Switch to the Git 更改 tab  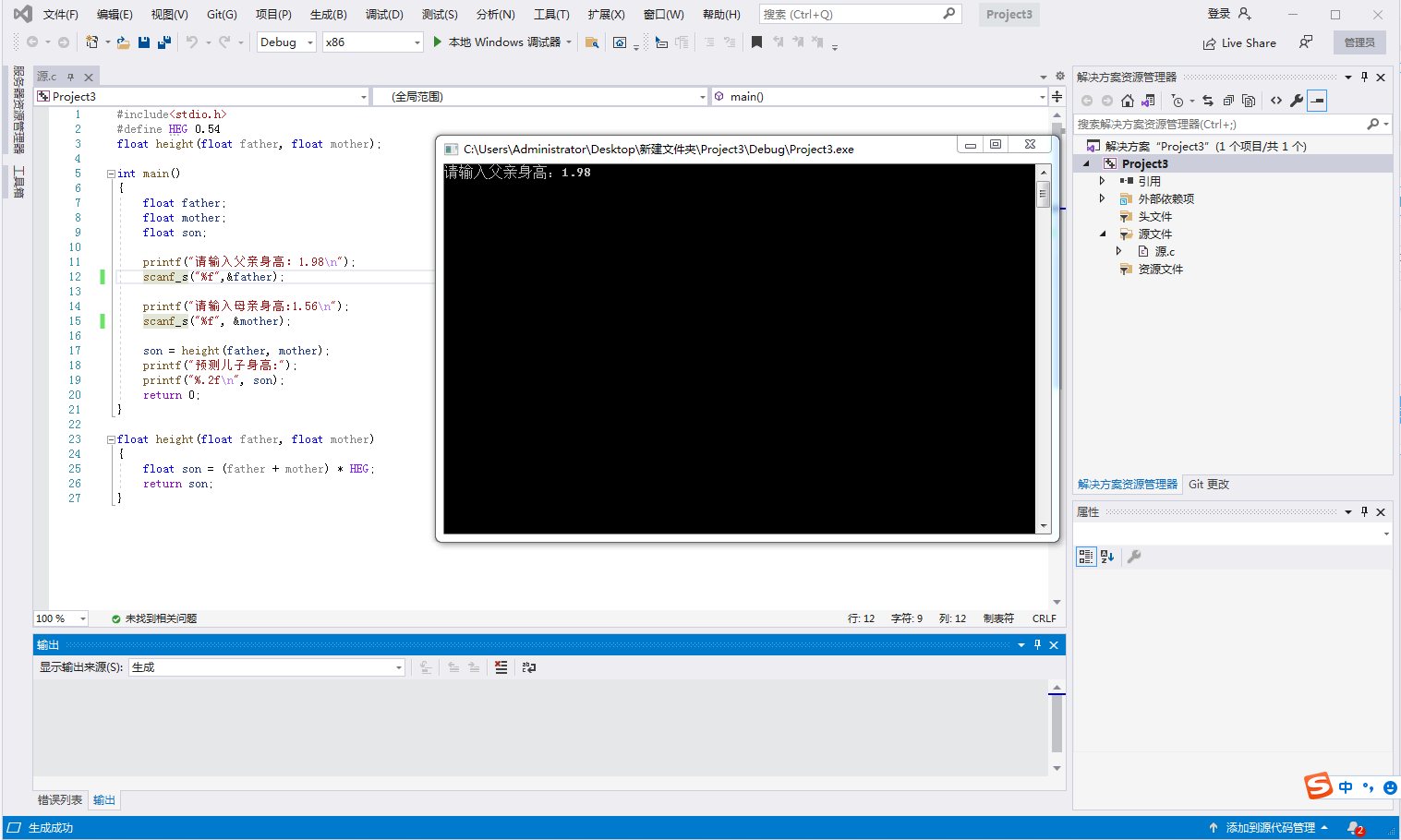pyautogui.click(x=1209, y=485)
